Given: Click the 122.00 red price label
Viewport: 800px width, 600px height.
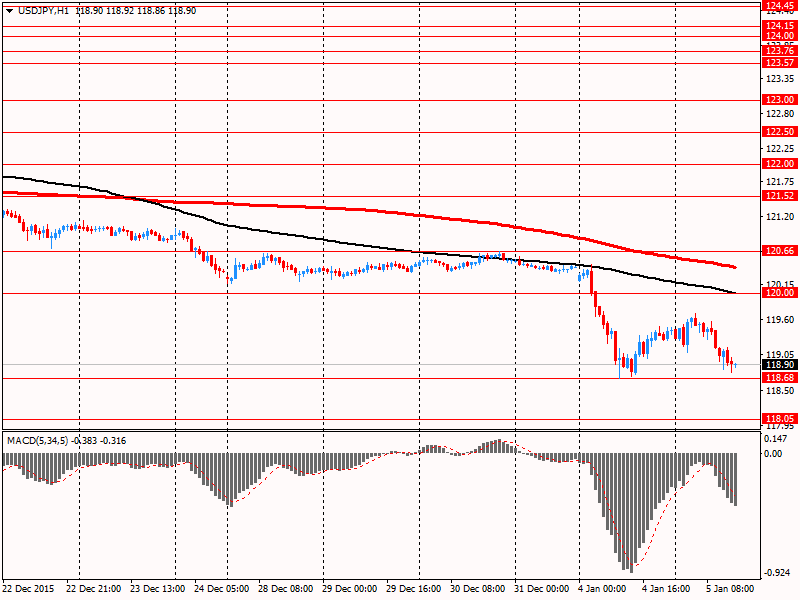Looking at the screenshot, I should point(778,163).
